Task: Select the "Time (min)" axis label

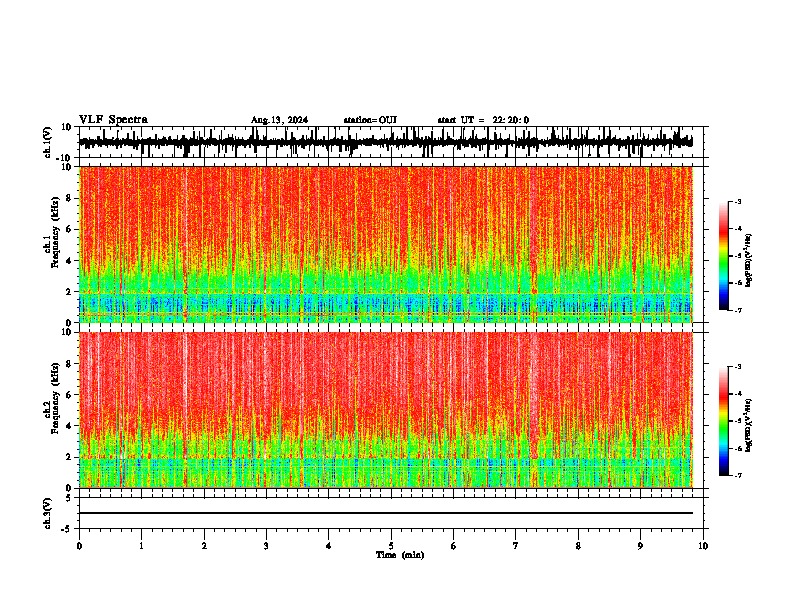Action: 400,555
